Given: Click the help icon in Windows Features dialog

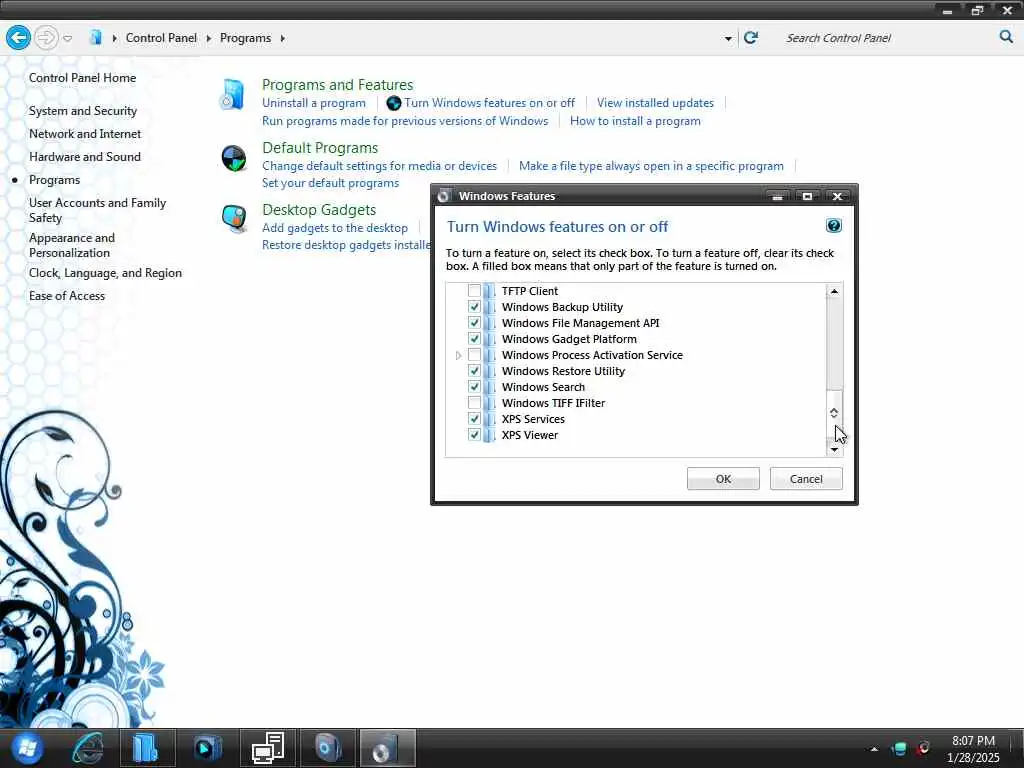Looking at the screenshot, I should 833,226.
